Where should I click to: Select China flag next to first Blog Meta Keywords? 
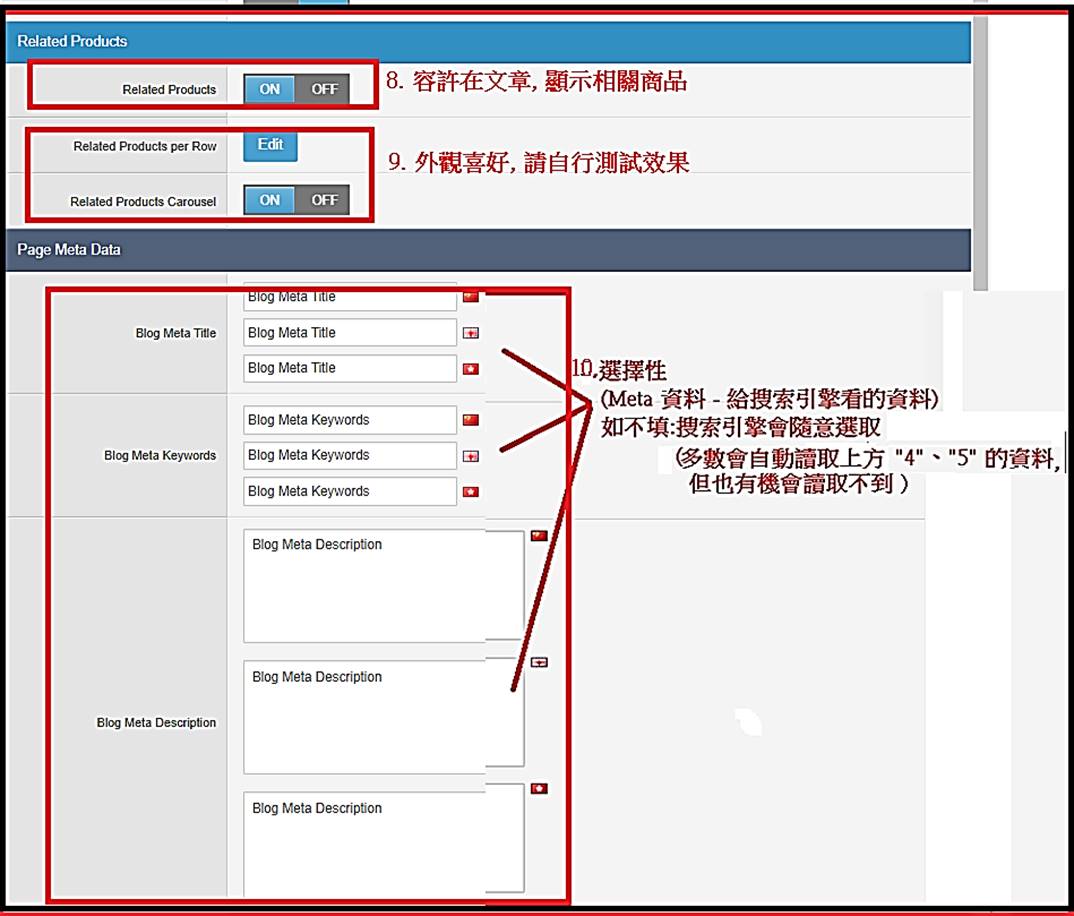[x=470, y=420]
